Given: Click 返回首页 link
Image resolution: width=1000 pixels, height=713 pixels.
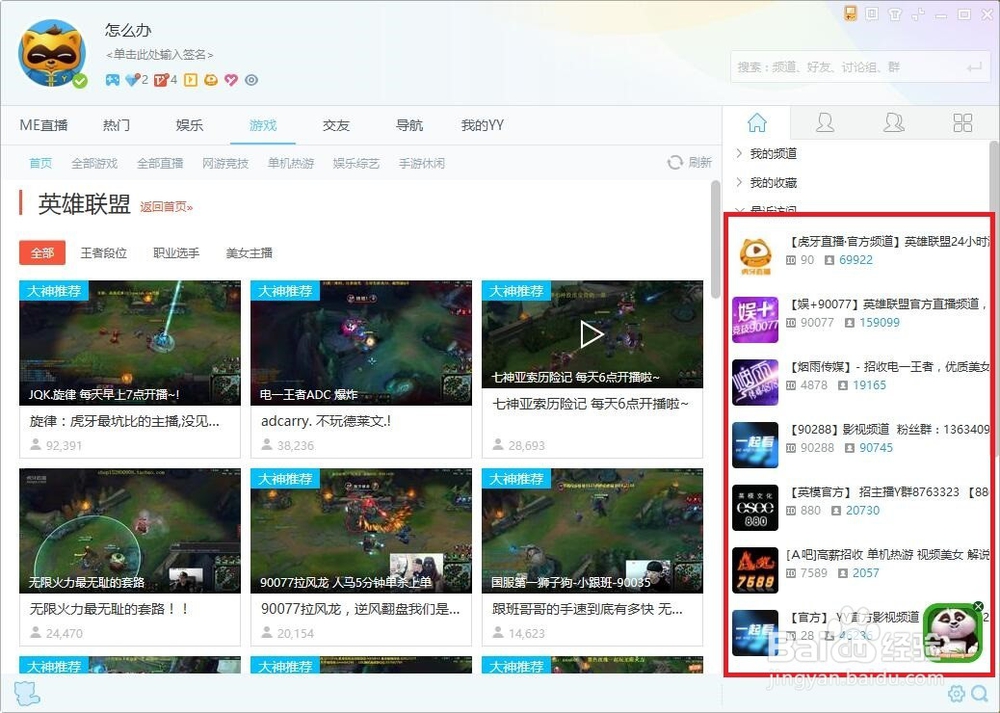Looking at the screenshot, I should click(x=166, y=207).
